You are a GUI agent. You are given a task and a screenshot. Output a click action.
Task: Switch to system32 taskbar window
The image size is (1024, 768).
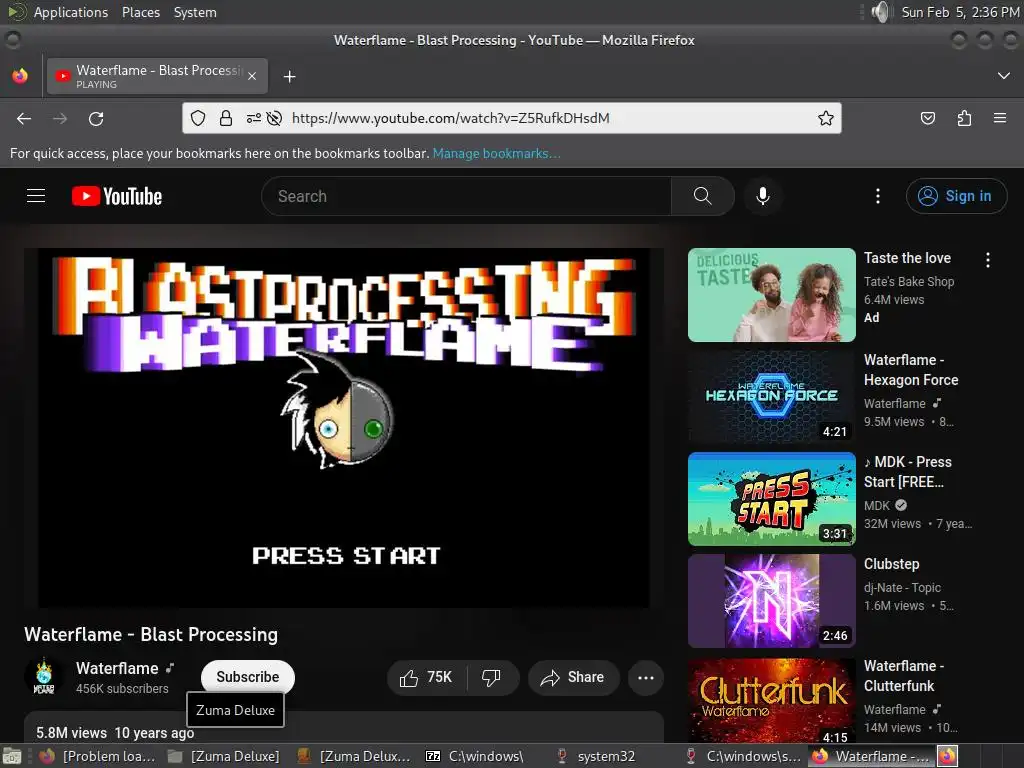[x=596, y=756]
